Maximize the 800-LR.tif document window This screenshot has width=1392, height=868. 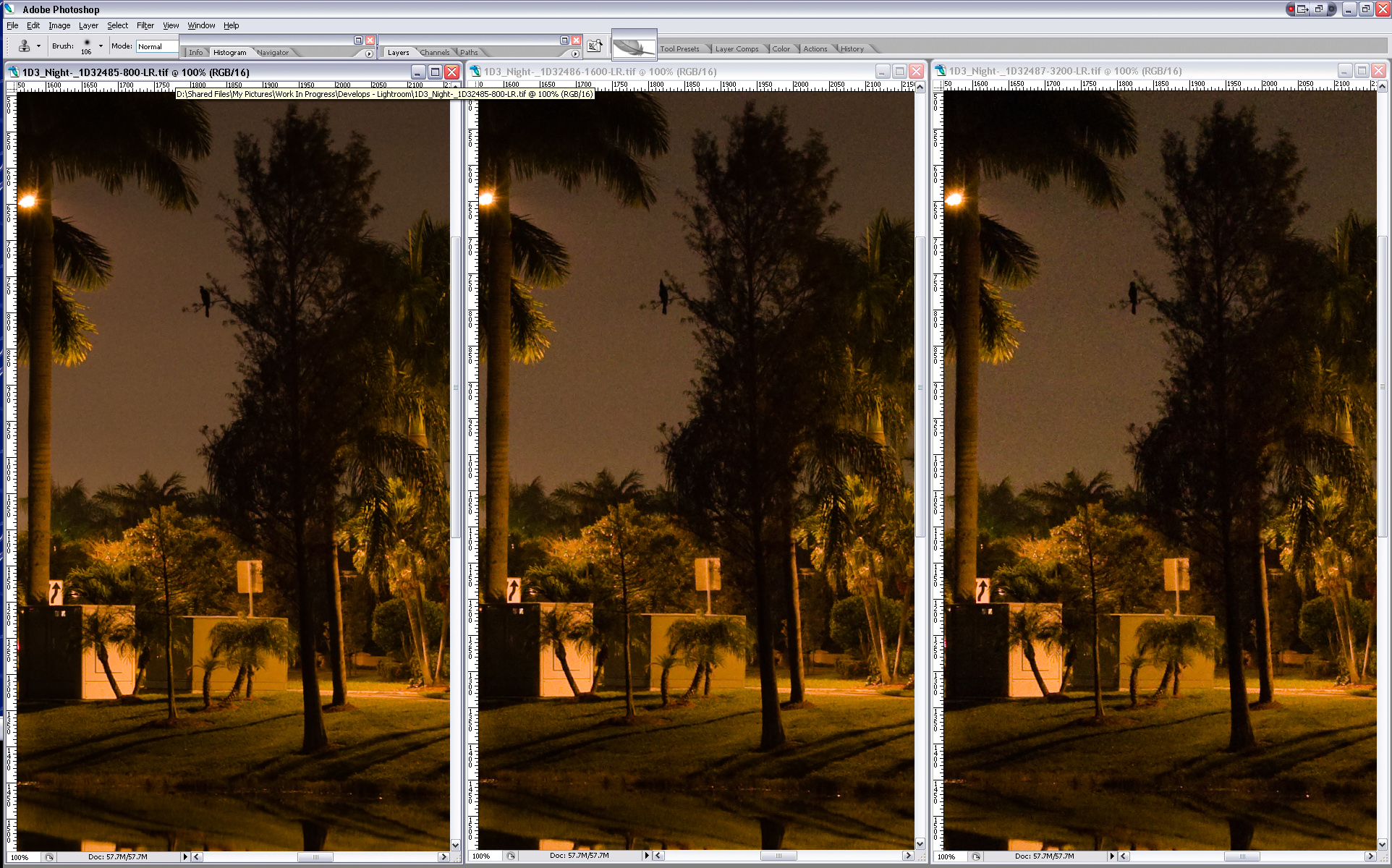pyautogui.click(x=435, y=72)
